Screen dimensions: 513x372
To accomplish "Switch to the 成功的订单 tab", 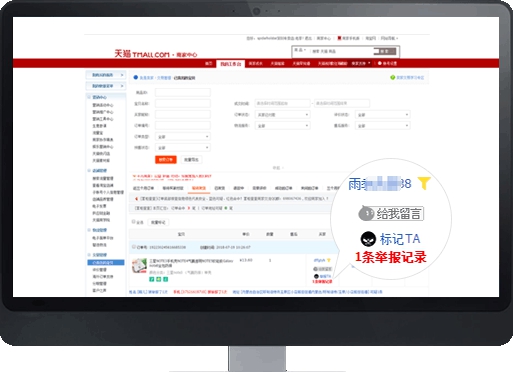I will pos(283,188).
